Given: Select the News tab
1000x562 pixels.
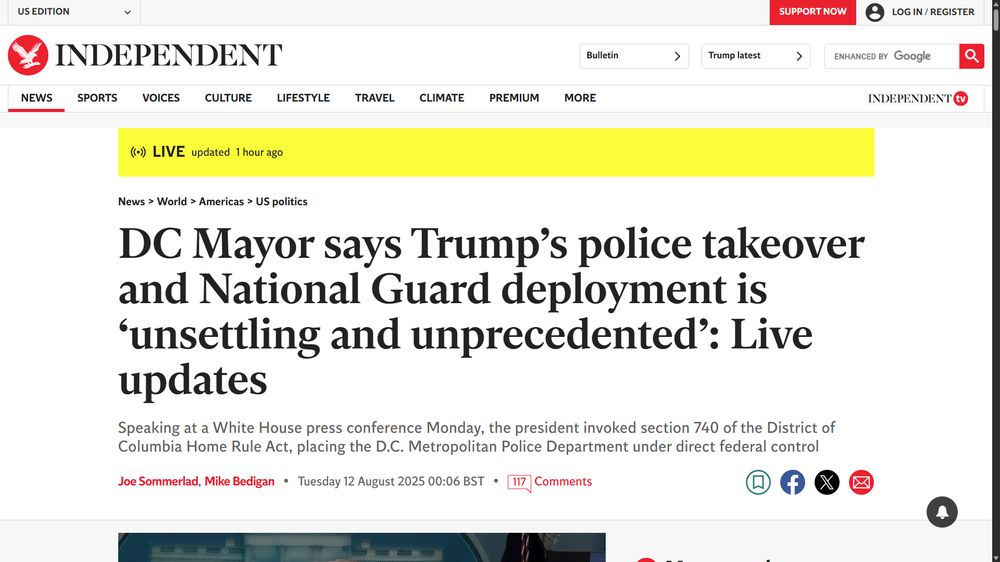Looking at the screenshot, I should 36,98.
